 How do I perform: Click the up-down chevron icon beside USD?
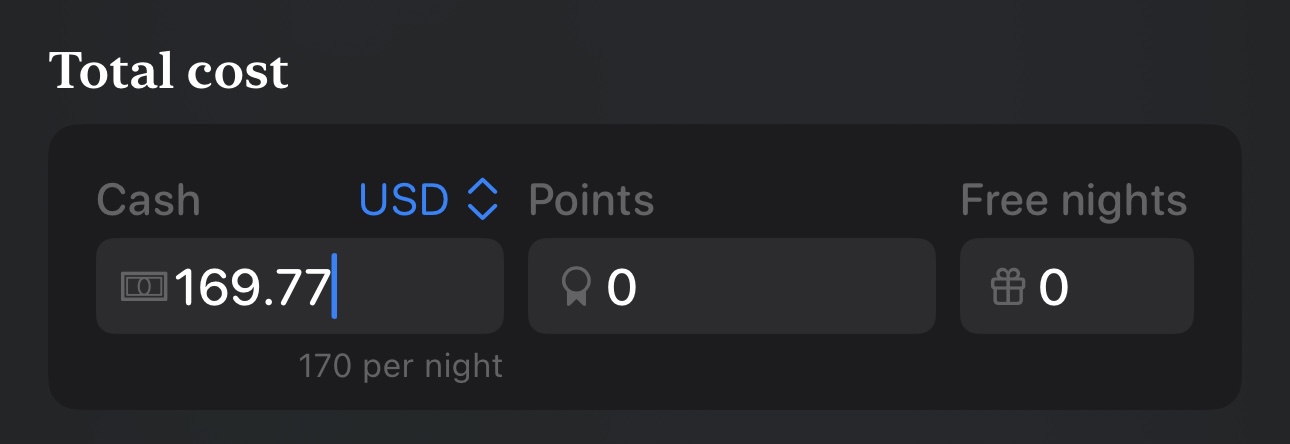[x=482, y=200]
